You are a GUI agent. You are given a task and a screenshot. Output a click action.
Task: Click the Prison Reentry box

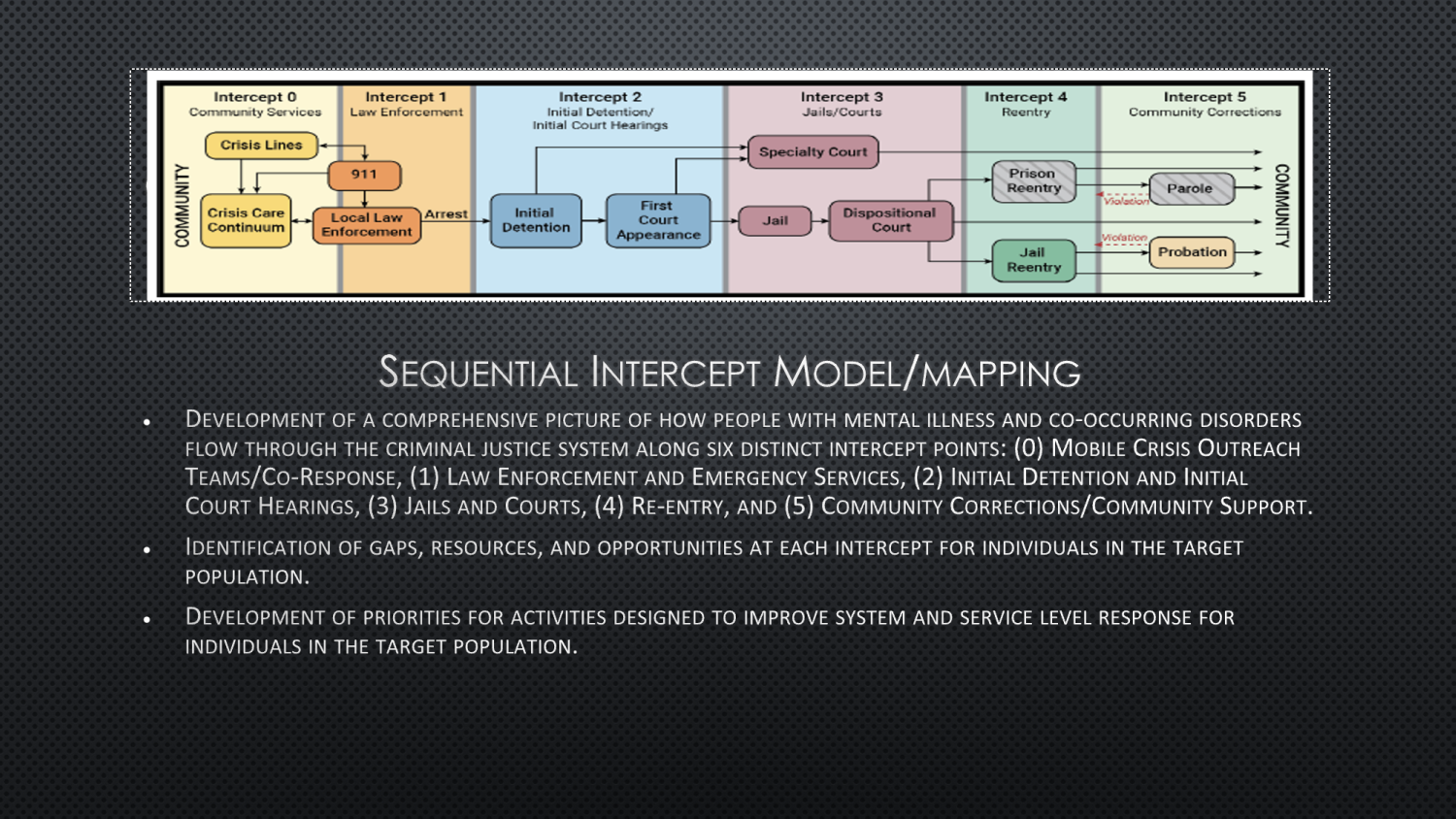coord(1033,181)
